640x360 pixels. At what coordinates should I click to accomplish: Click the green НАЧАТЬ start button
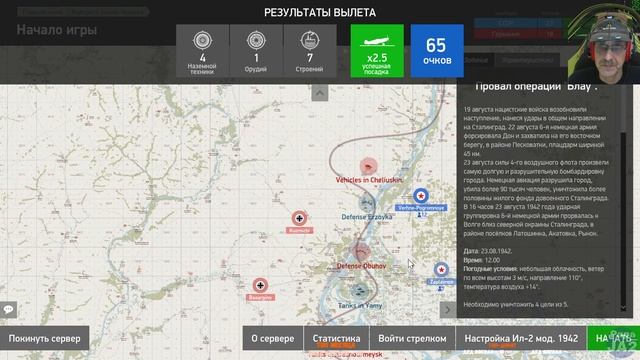click(x=613, y=338)
